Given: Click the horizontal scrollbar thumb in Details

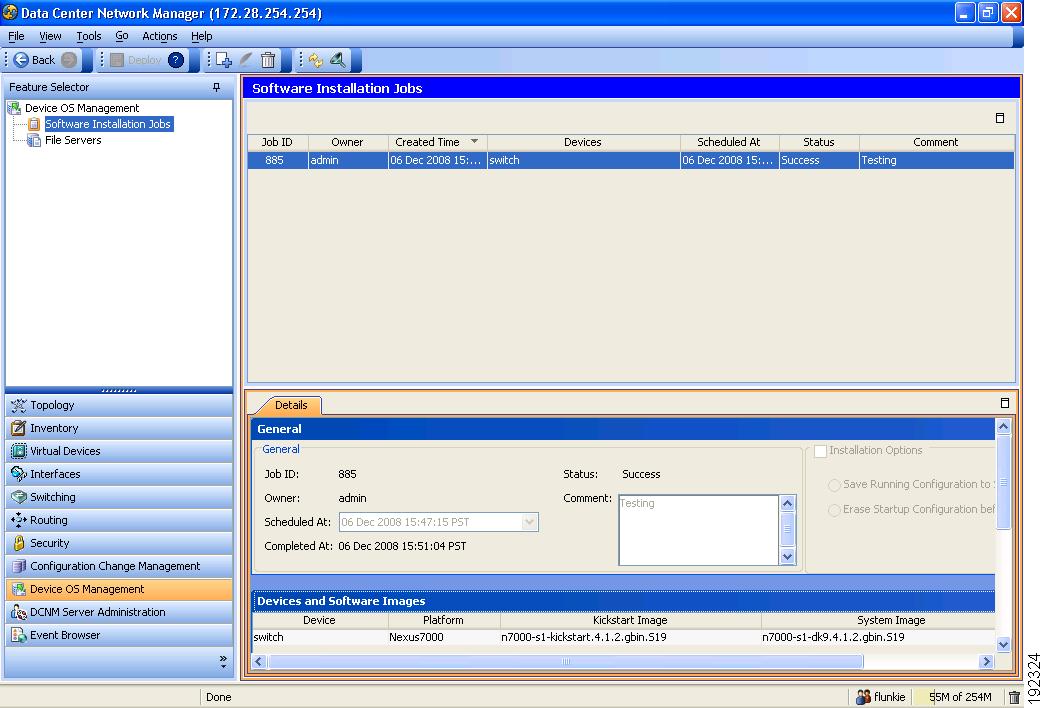Looking at the screenshot, I should pyautogui.click(x=565, y=661).
